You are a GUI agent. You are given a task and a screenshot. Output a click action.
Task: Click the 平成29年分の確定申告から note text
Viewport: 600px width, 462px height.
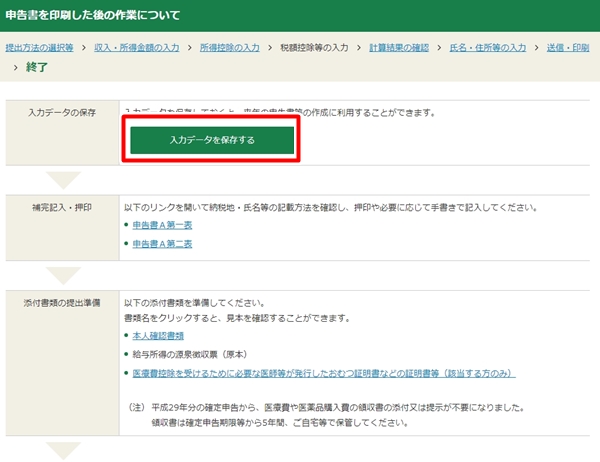(x=338, y=408)
